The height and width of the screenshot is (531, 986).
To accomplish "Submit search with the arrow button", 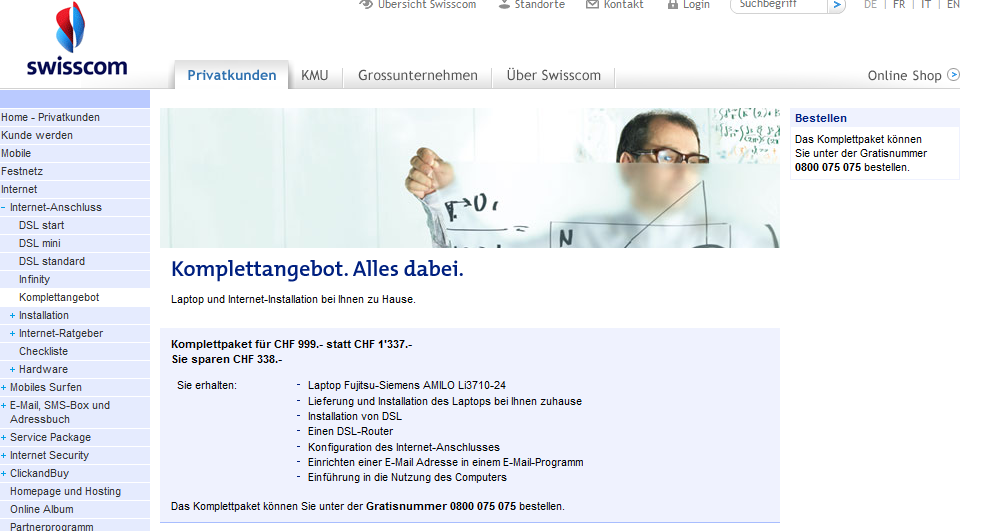I will click(x=837, y=5).
